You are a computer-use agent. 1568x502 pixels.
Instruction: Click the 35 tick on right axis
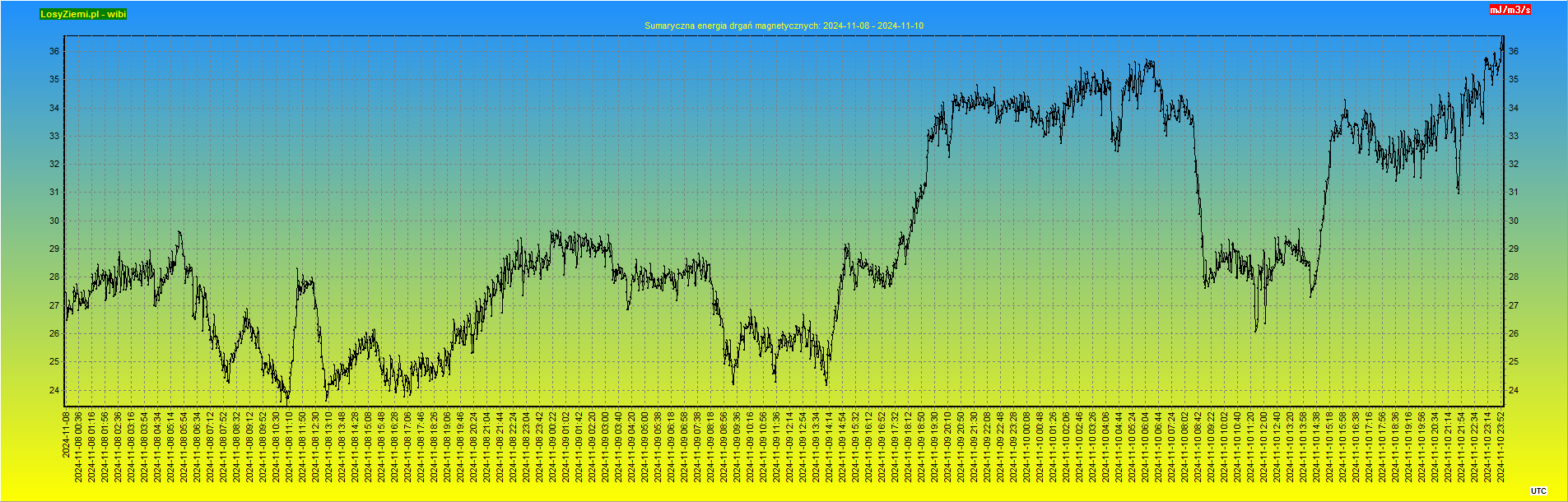[1513, 80]
